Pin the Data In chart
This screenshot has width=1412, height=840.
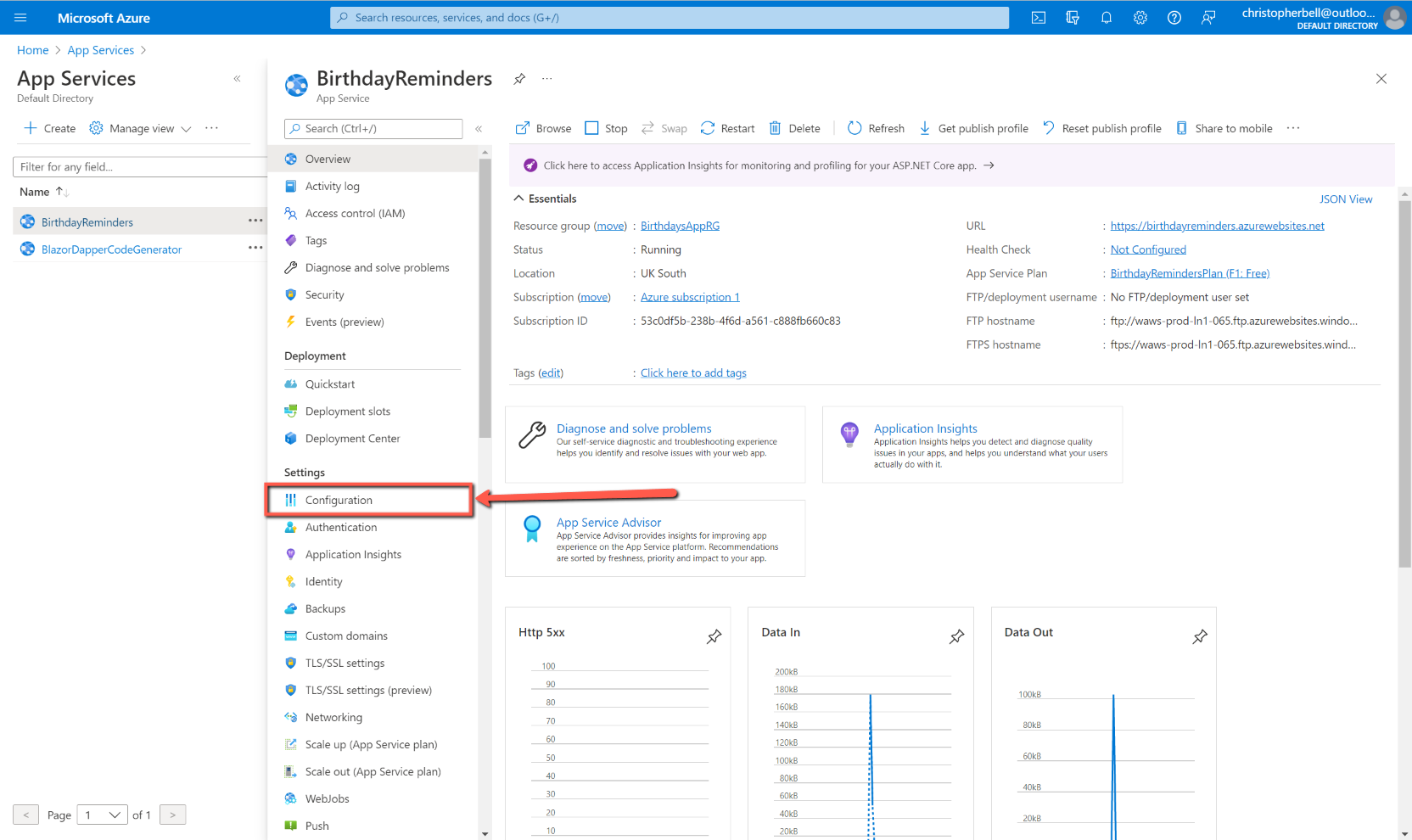tap(957, 636)
